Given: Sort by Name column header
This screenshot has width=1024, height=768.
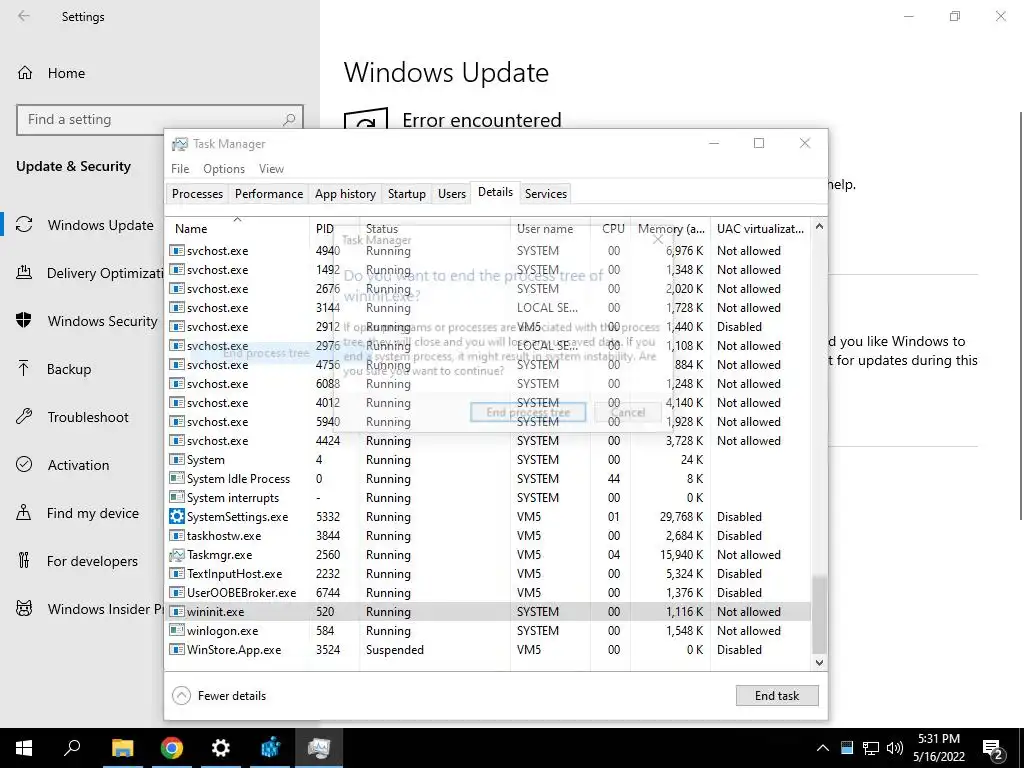Looking at the screenshot, I should coord(236,229).
